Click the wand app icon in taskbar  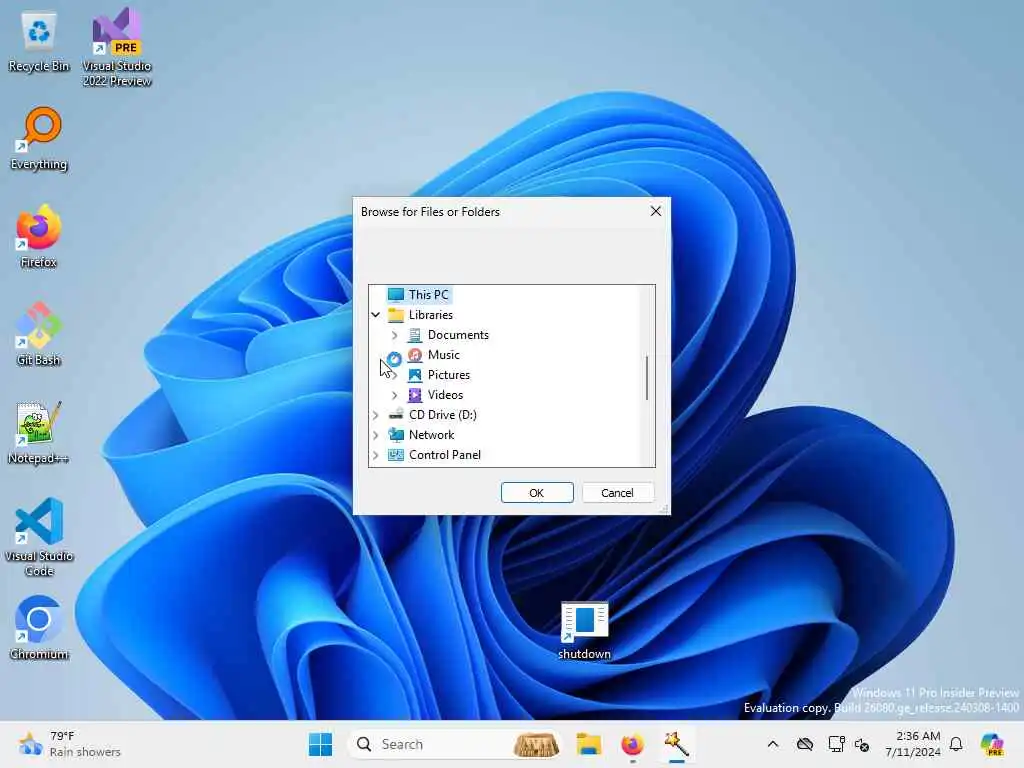(677, 744)
